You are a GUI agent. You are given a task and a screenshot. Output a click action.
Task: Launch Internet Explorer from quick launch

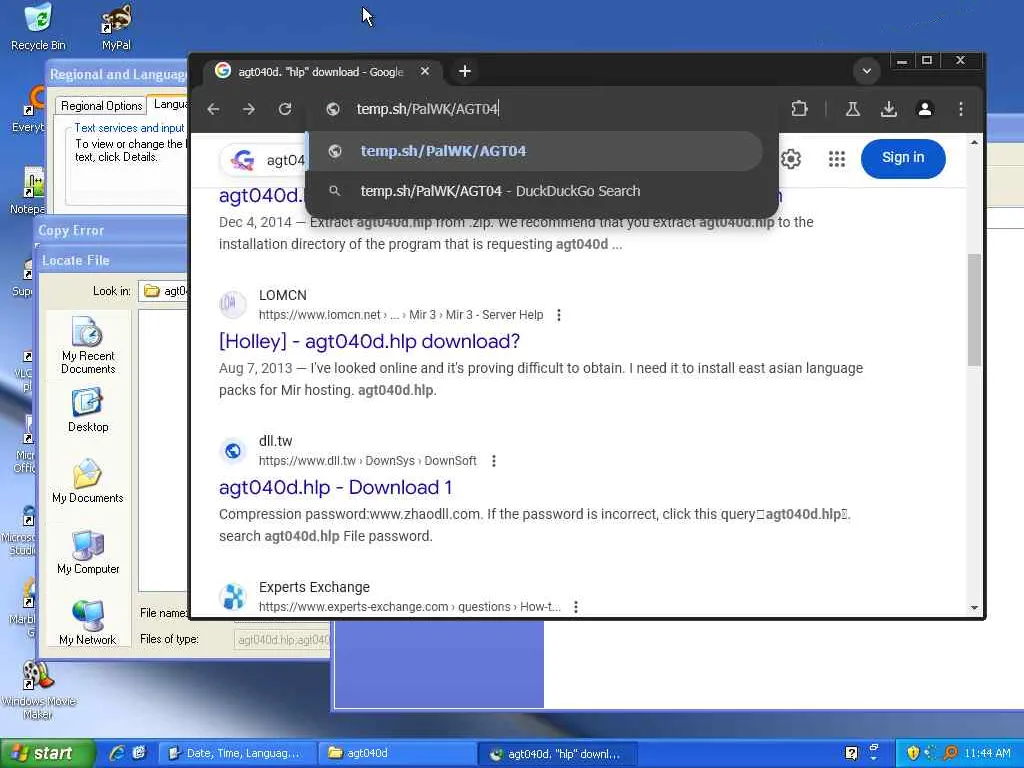[x=118, y=754]
